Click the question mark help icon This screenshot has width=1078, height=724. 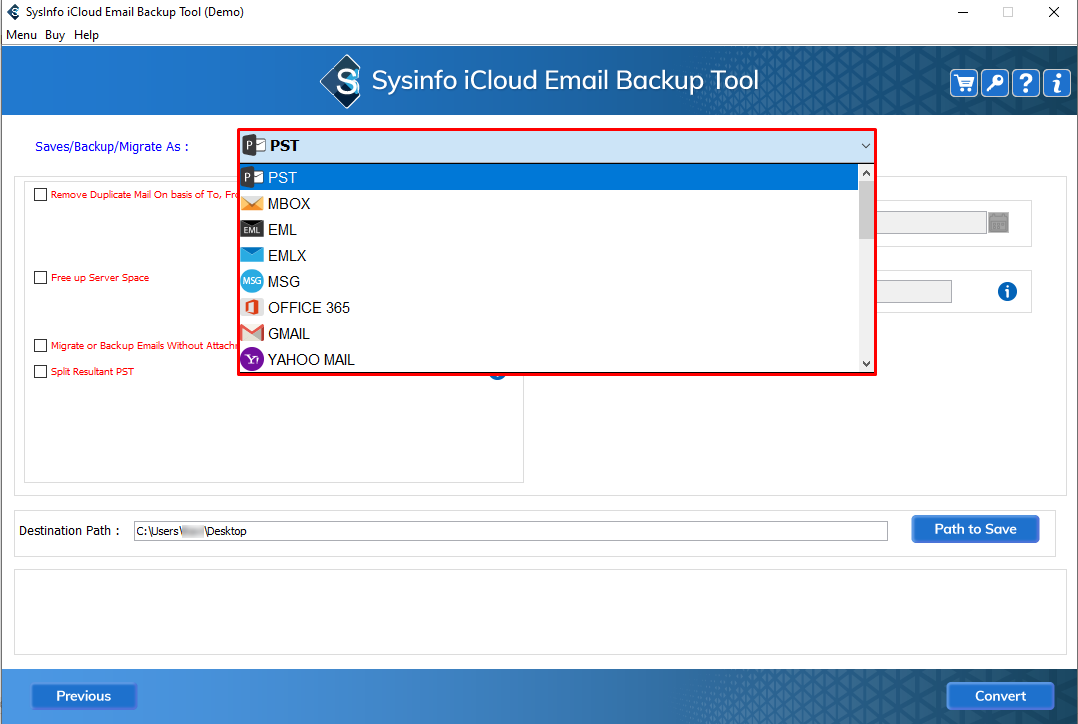pyautogui.click(x=1026, y=83)
